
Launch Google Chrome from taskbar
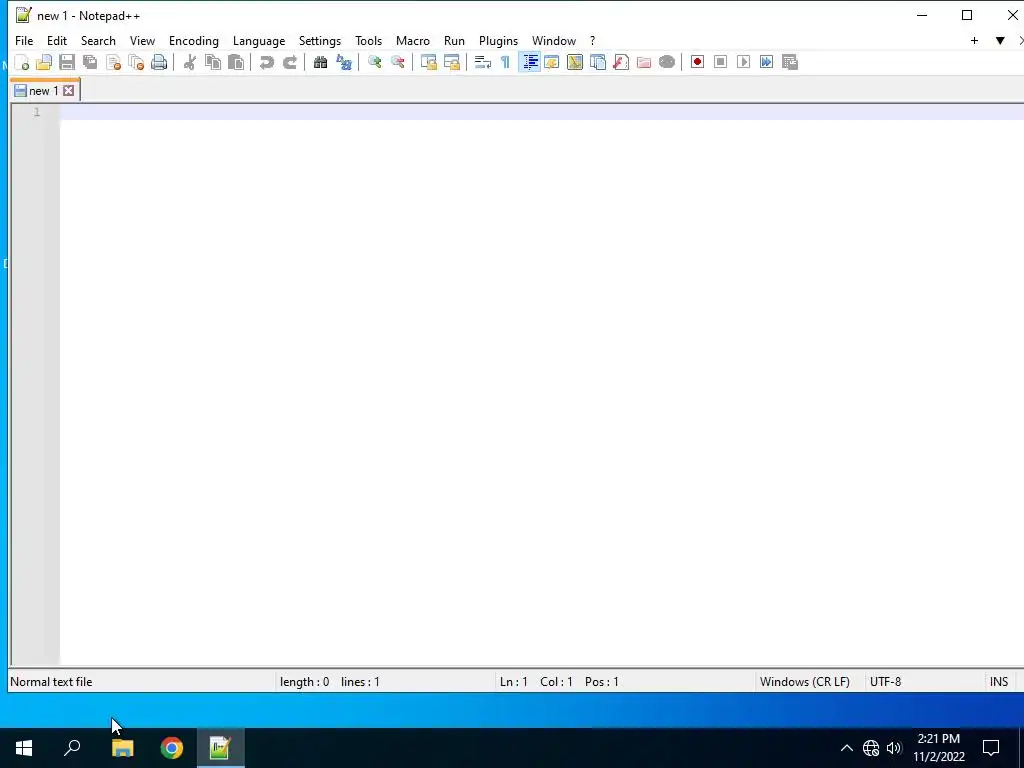[x=172, y=748]
